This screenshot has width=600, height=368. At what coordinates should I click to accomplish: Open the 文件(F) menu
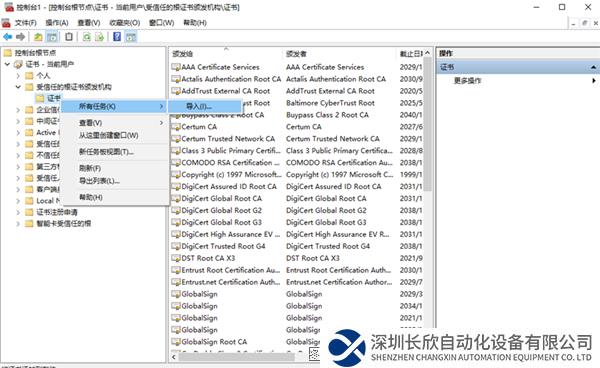26,23
